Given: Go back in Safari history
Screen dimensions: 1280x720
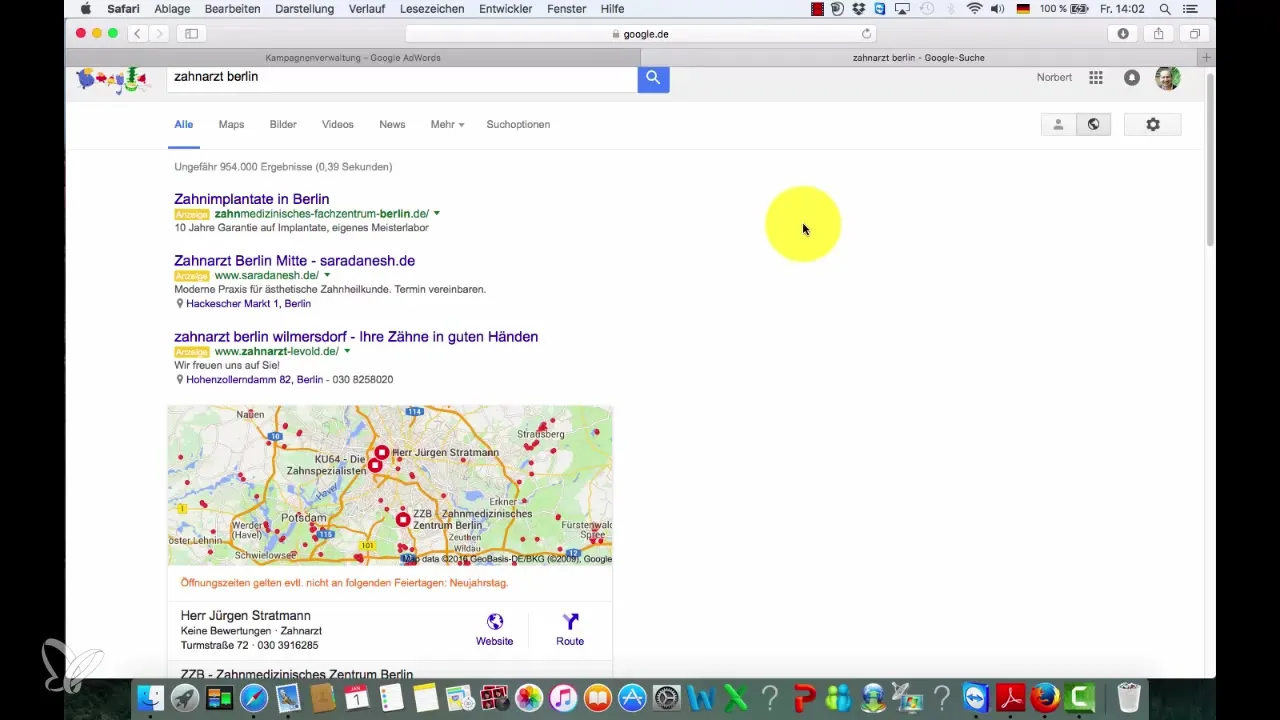Looking at the screenshot, I should pos(138,33).
